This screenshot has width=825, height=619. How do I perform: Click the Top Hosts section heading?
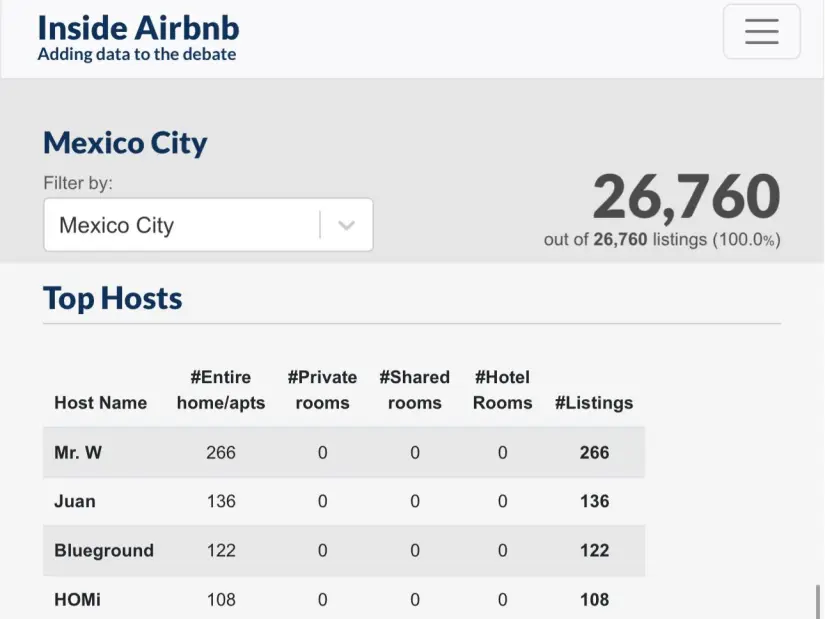click(113, 298)
